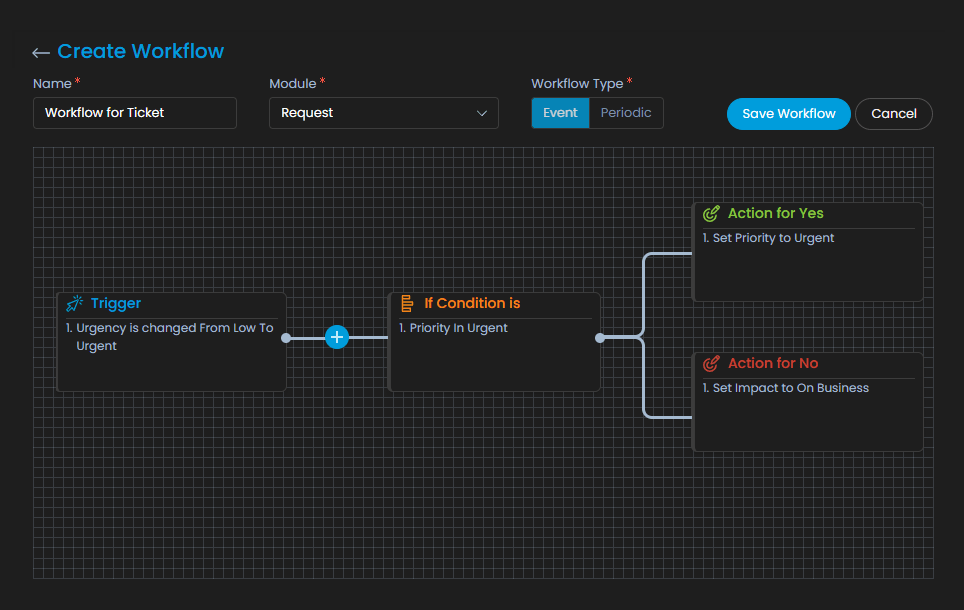
Task: Click Save Workflow button
Action: tap(789, 114)
